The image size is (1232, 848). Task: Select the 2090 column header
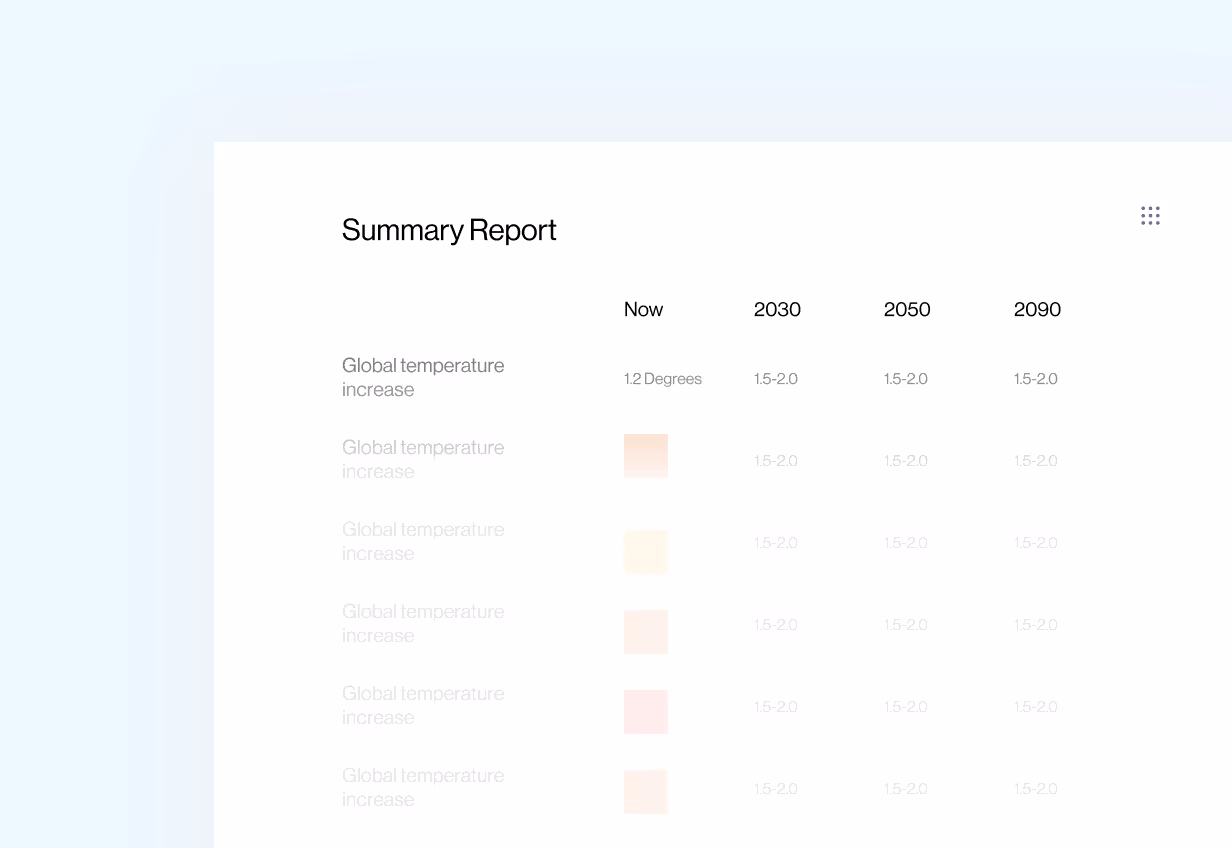pos(1037,309)
